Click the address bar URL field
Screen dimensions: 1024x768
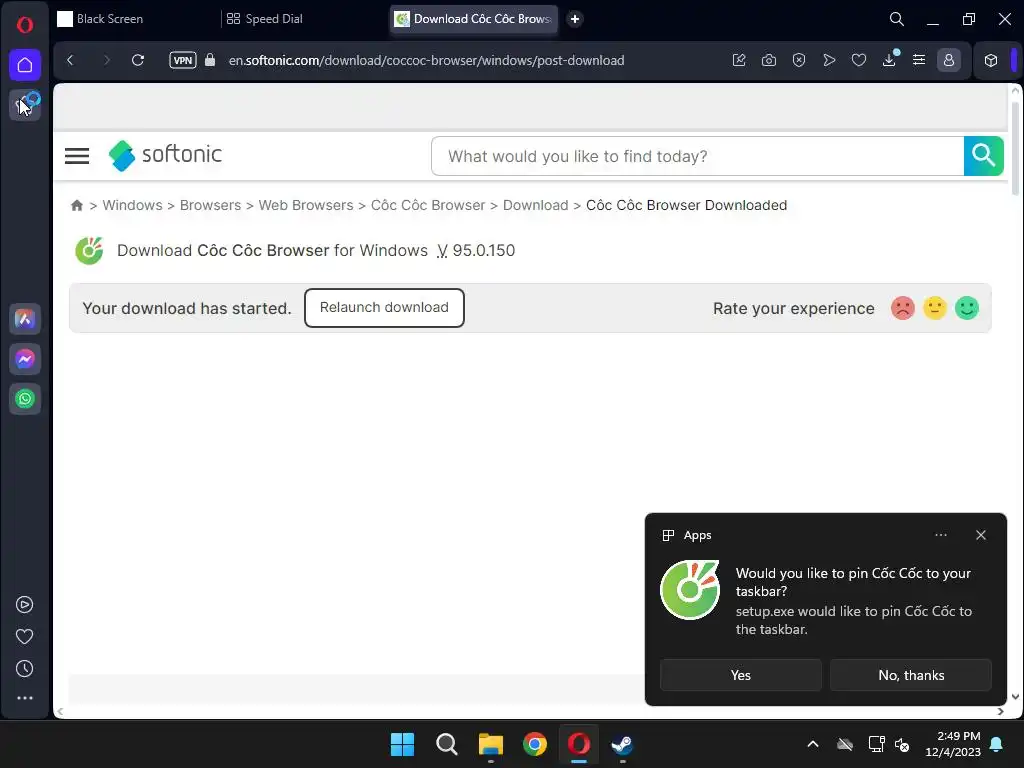(426, 60)
